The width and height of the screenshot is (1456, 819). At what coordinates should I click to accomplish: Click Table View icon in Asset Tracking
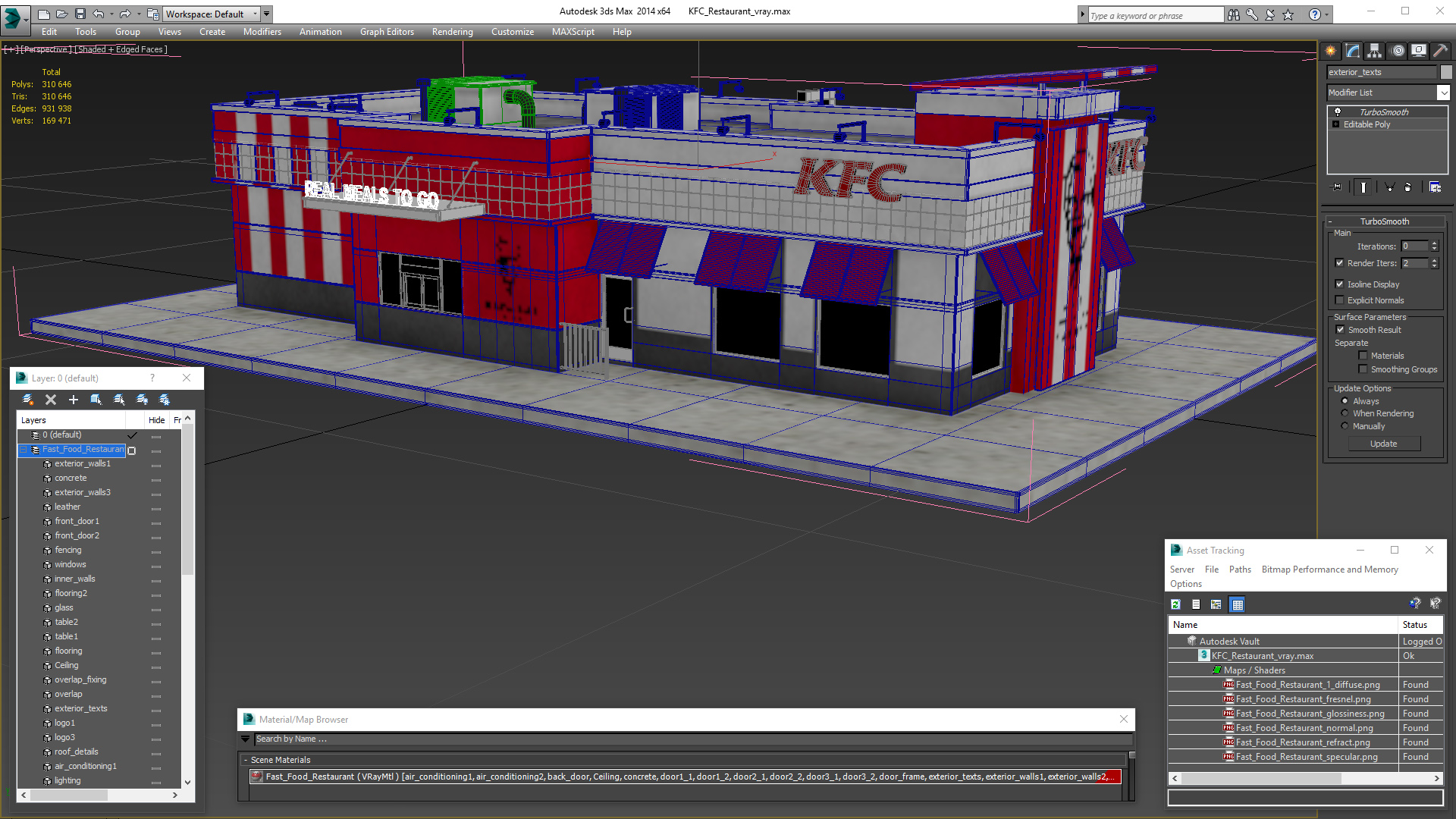[x=1238, y=604]
